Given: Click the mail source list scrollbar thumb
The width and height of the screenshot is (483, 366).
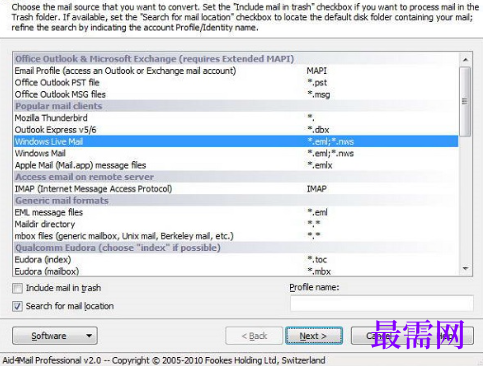Looking at the screenshot, I should 465,101.
